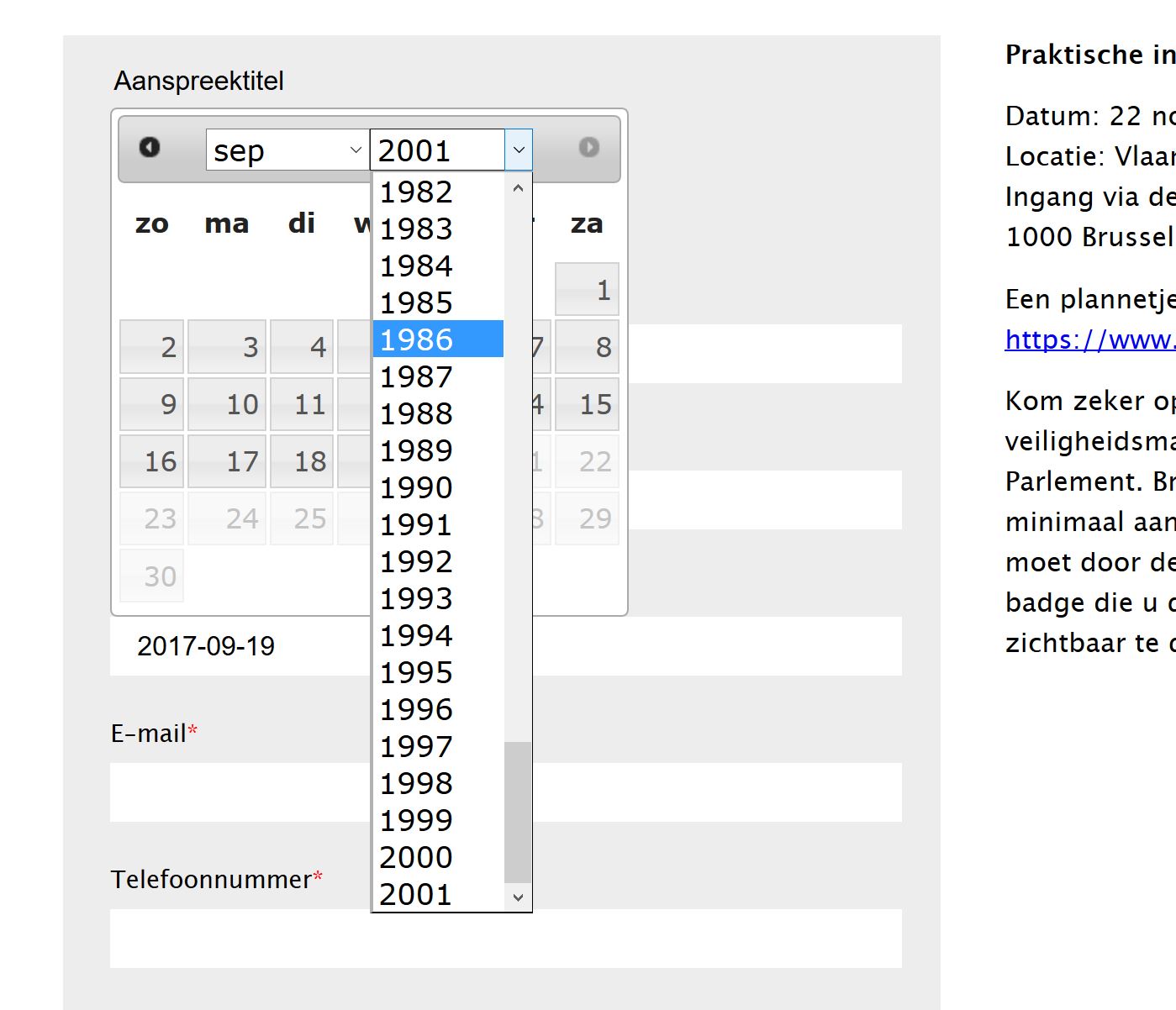Open the month dropdown showing sep
The width and height of the screenshot is (1176, 1010).
pos(287,150)
